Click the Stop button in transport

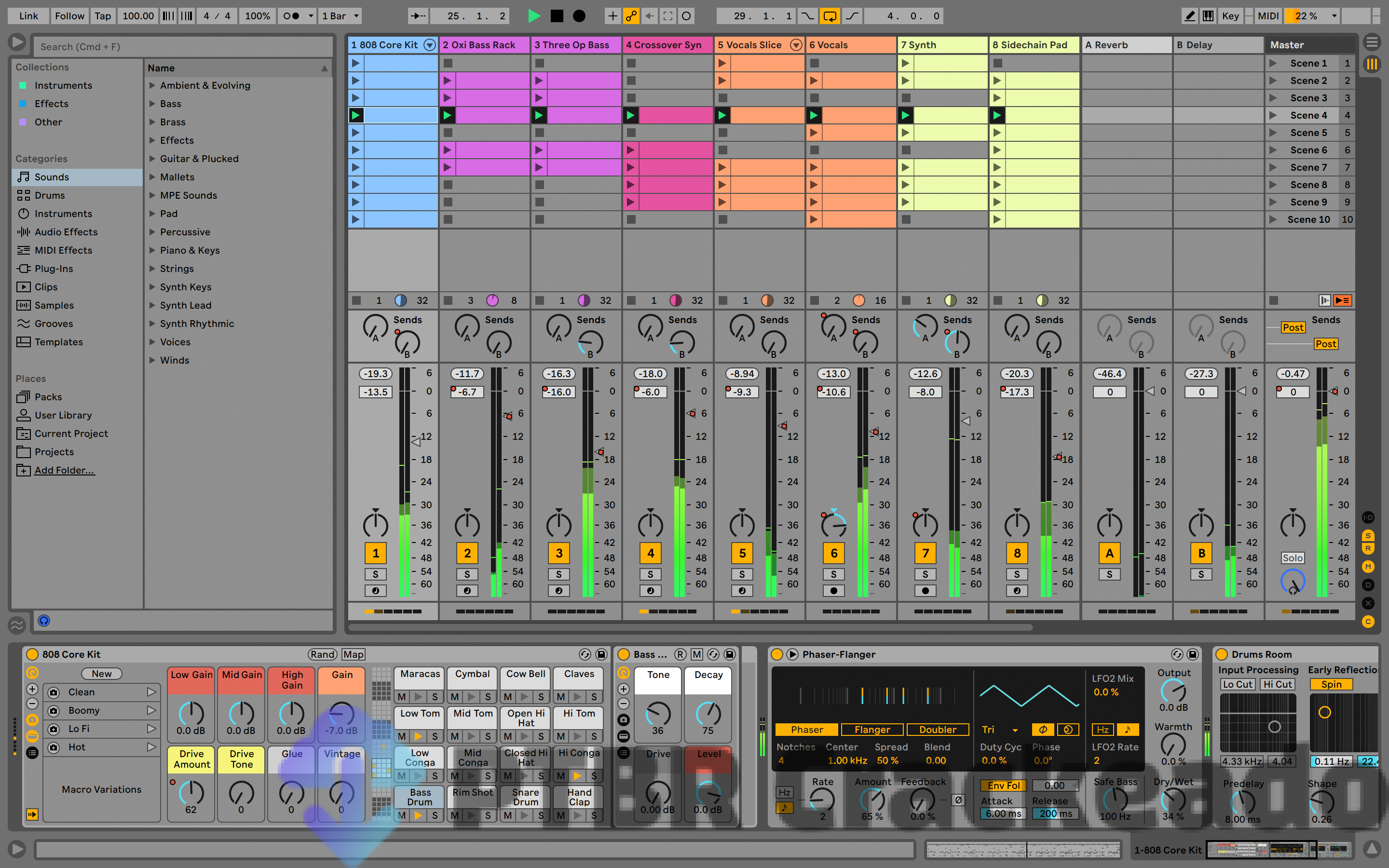click(x=557, y=16)
